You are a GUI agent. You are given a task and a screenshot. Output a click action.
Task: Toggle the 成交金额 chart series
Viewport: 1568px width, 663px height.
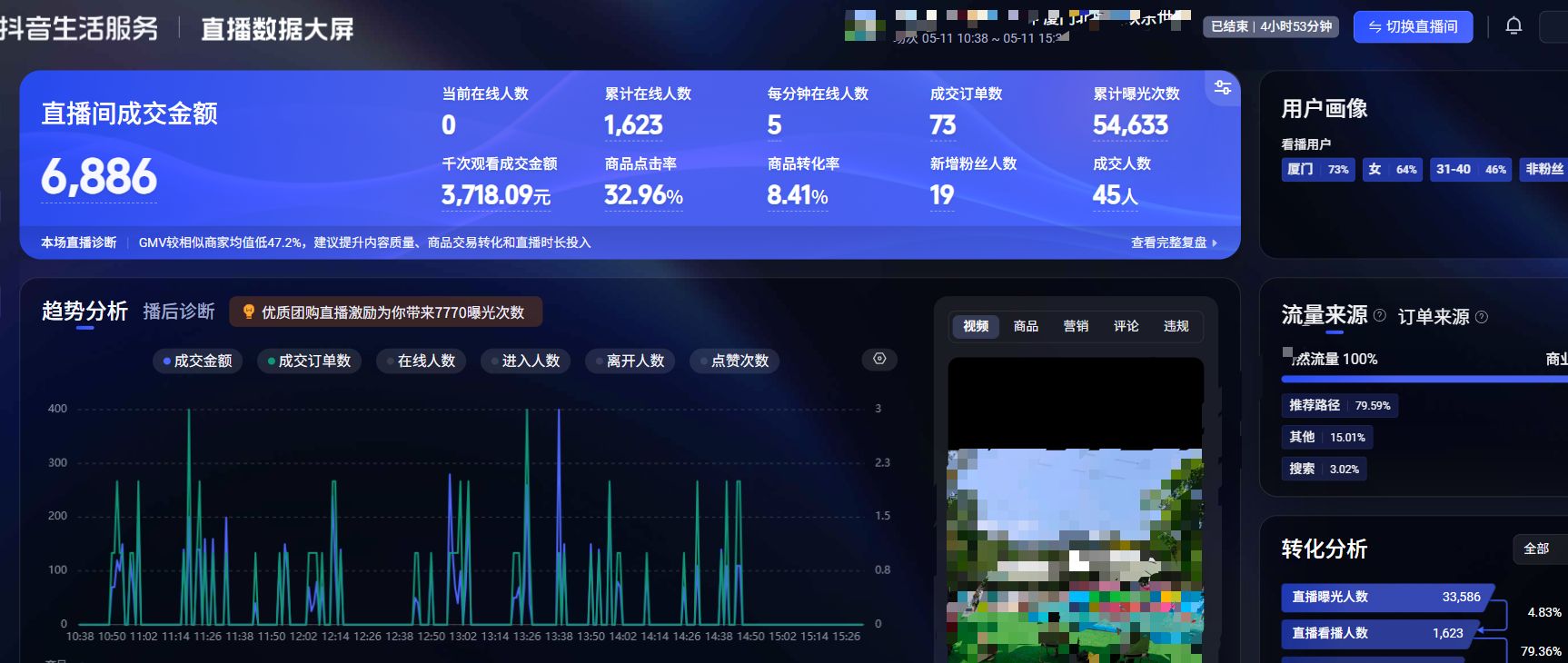(197, 361)
